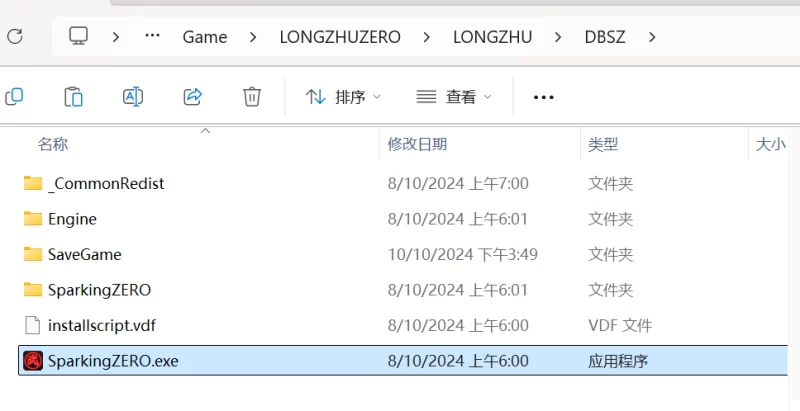This screenshot has height=411, width=800.
Task: Click the red SparkingZERO.exe application icon
Action: (x=33, y=361)
